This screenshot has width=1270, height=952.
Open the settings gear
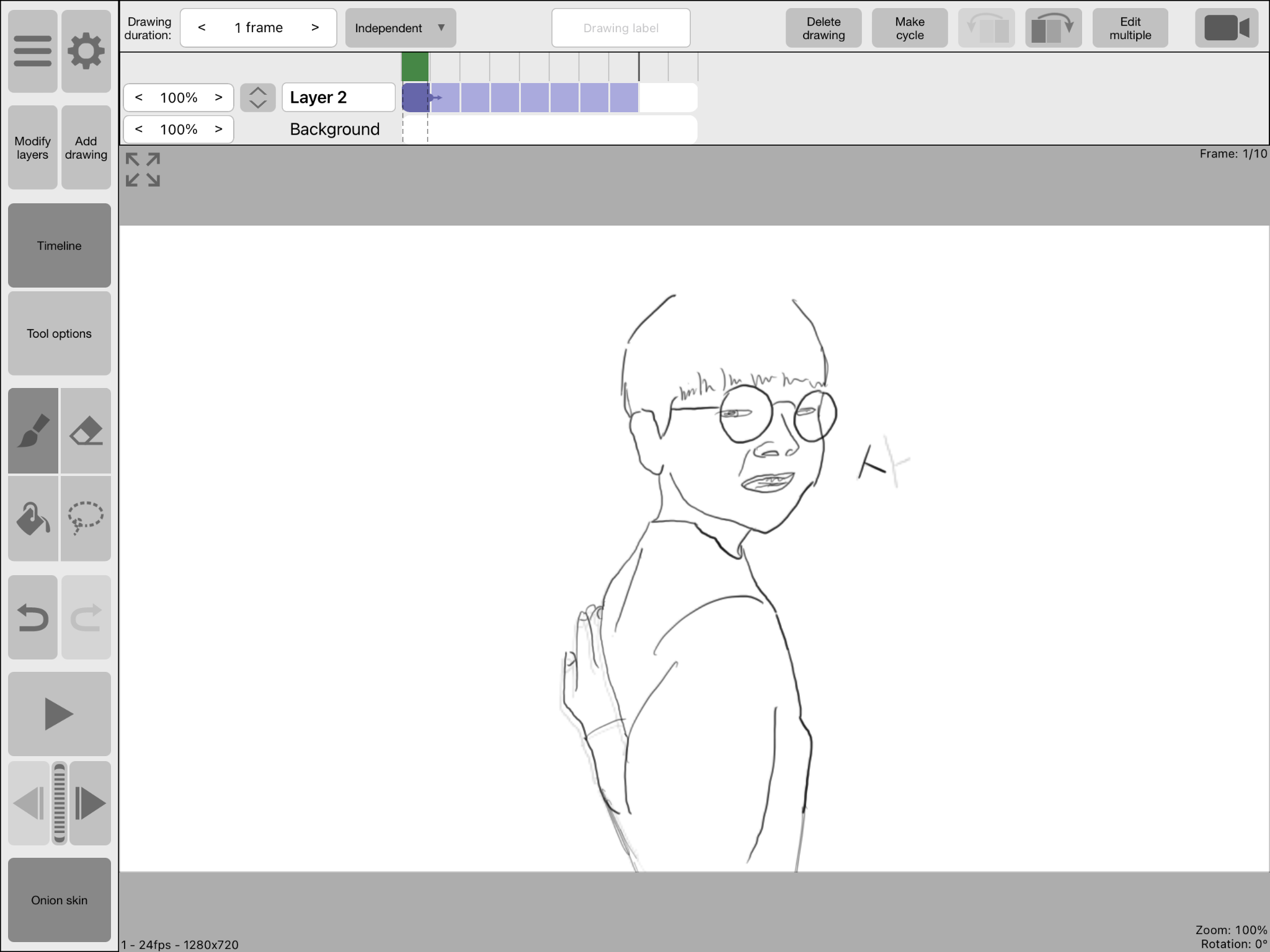tap(86, 51)
